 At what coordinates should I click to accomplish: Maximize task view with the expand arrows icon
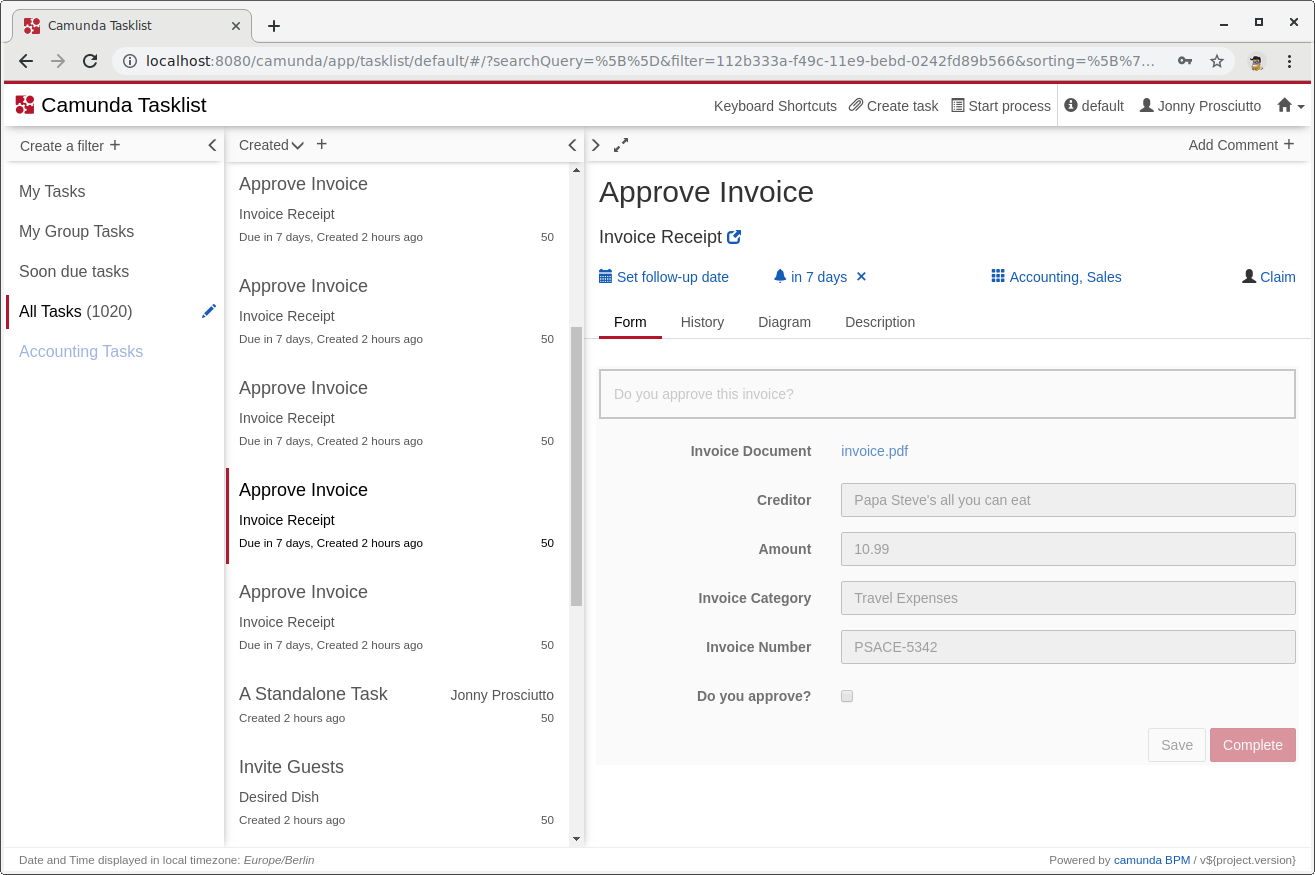pyautogui.click(x=621, y=145)
